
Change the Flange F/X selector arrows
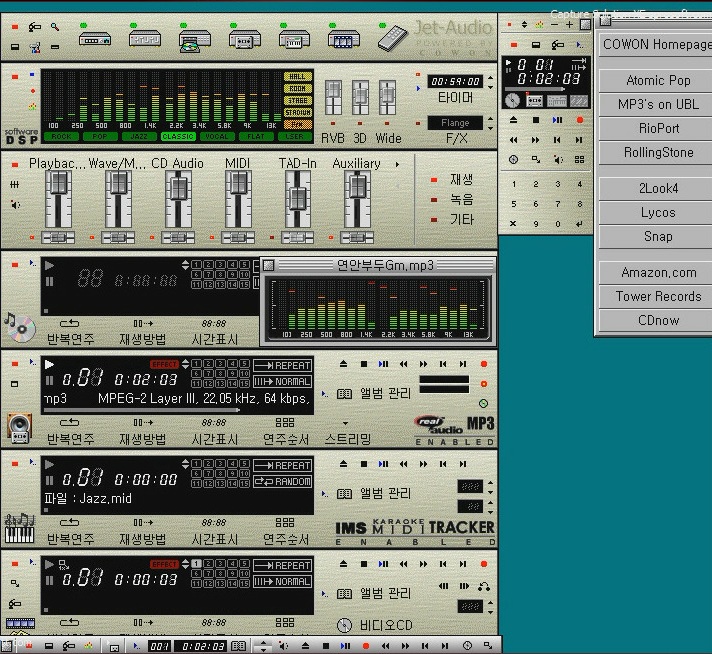[x=490, y=123]
